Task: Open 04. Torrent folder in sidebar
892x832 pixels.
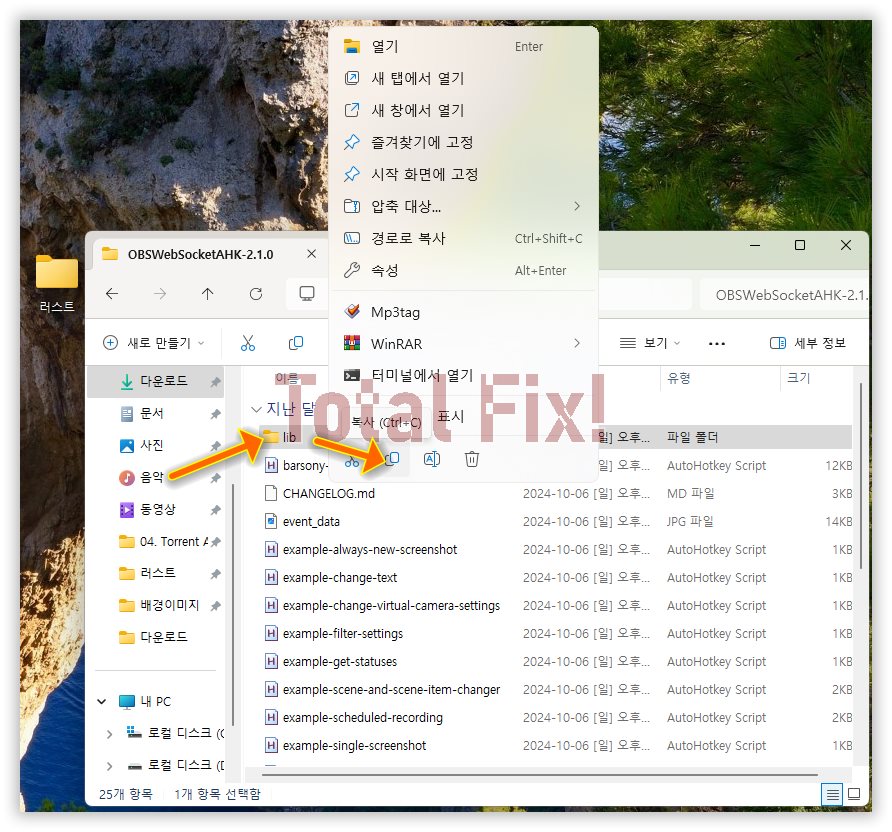Action: tap(155, 541)
